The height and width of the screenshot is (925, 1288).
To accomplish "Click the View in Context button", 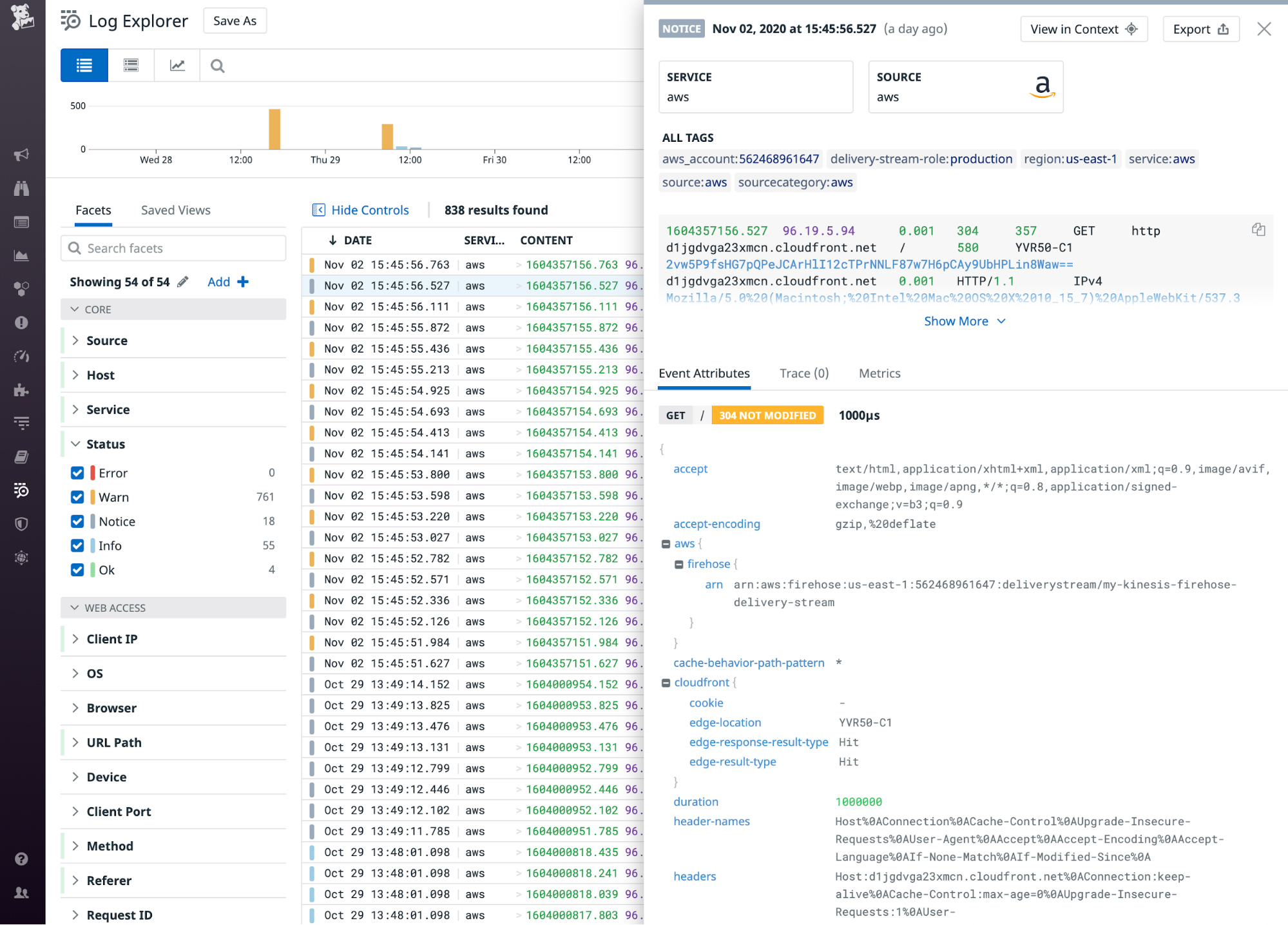I will 1083,29.
